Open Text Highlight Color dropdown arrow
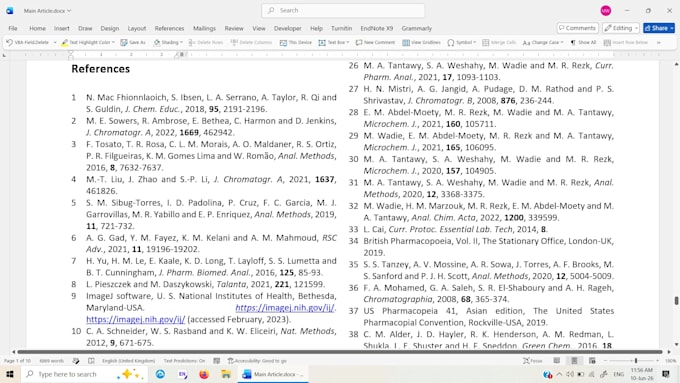The image size is (680, 383). [x=114, y=43]
